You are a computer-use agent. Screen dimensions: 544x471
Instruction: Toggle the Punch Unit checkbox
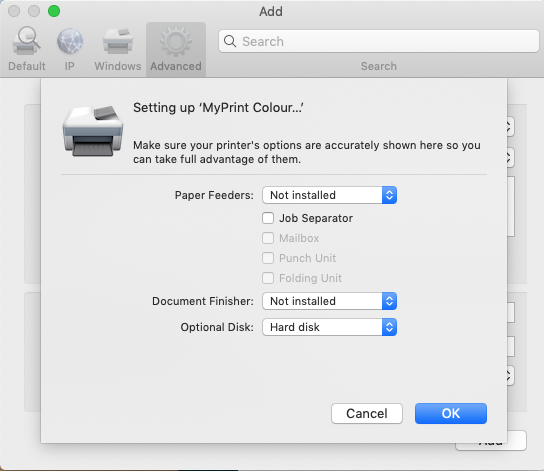tap(268, 258)
